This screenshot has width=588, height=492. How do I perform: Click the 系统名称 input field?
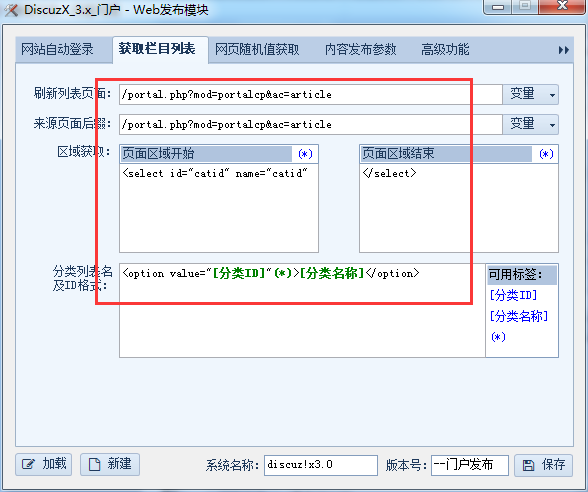[x=321, y=465]
